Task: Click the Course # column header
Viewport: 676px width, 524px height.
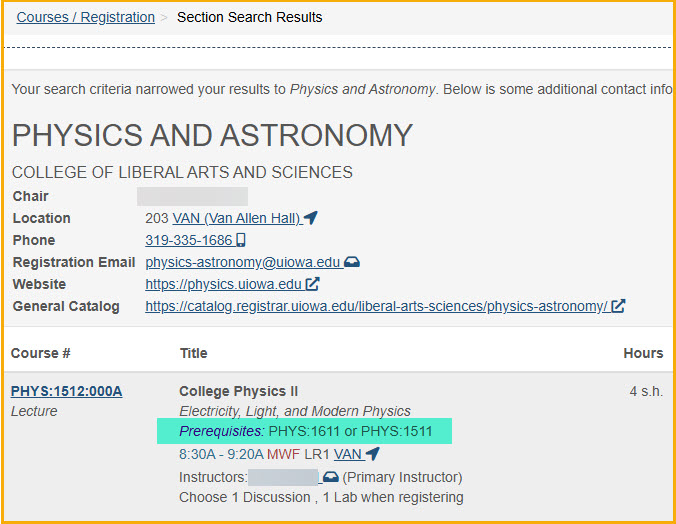Action: pos(41,352)
